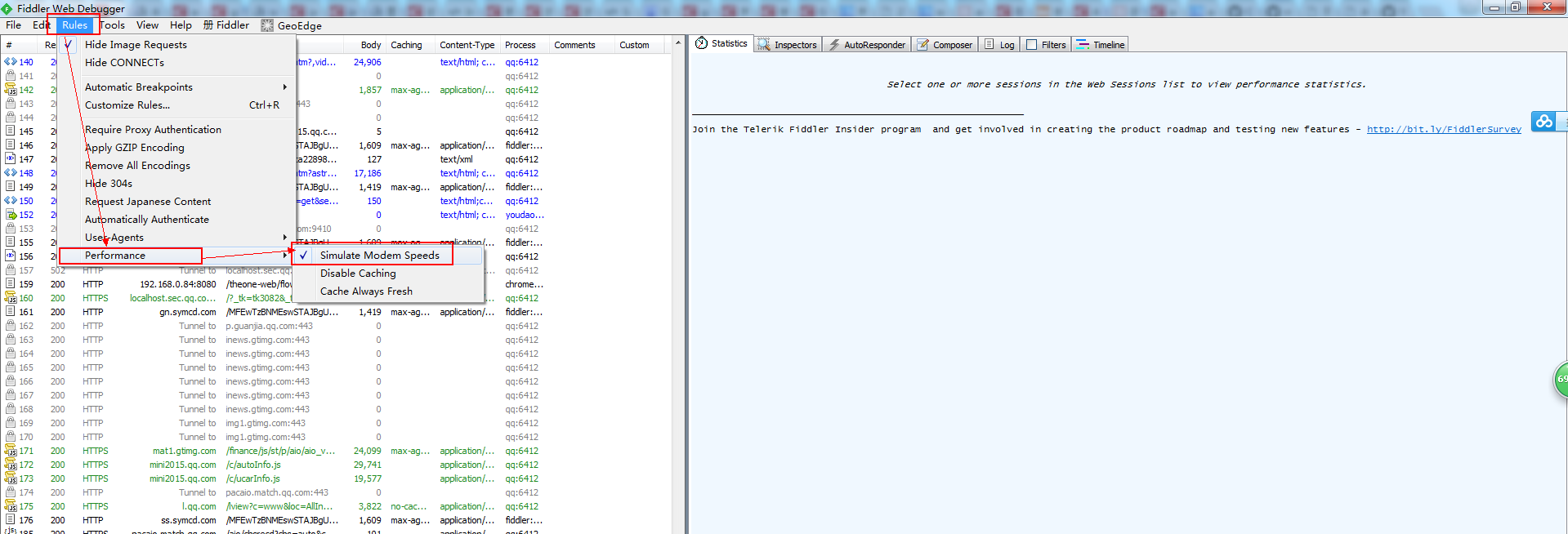Click the blue cloud sidebar icon

[1543, 122]
